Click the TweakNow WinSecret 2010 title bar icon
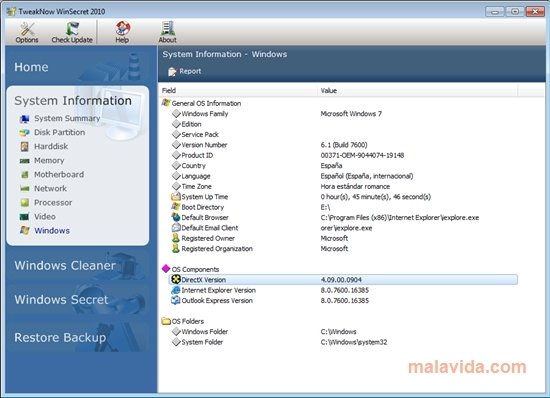Image resolution: width=550 pixels, height=398 pixels. [x=11, y=11]
